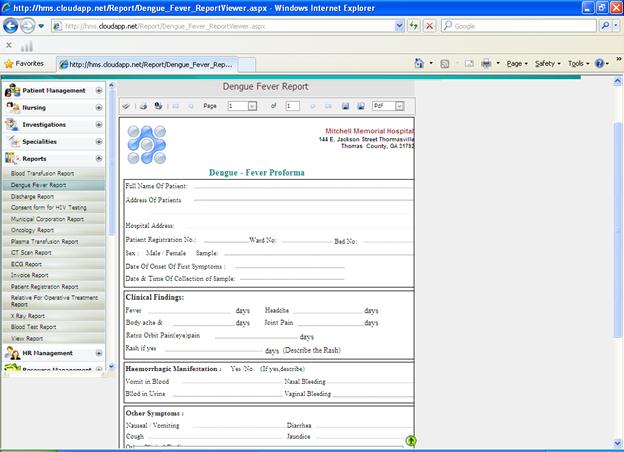The width and height of the screenshot is (624, 452).
Task: Open the Oncology Report from sidebar
Action: [x=32, y=230]
